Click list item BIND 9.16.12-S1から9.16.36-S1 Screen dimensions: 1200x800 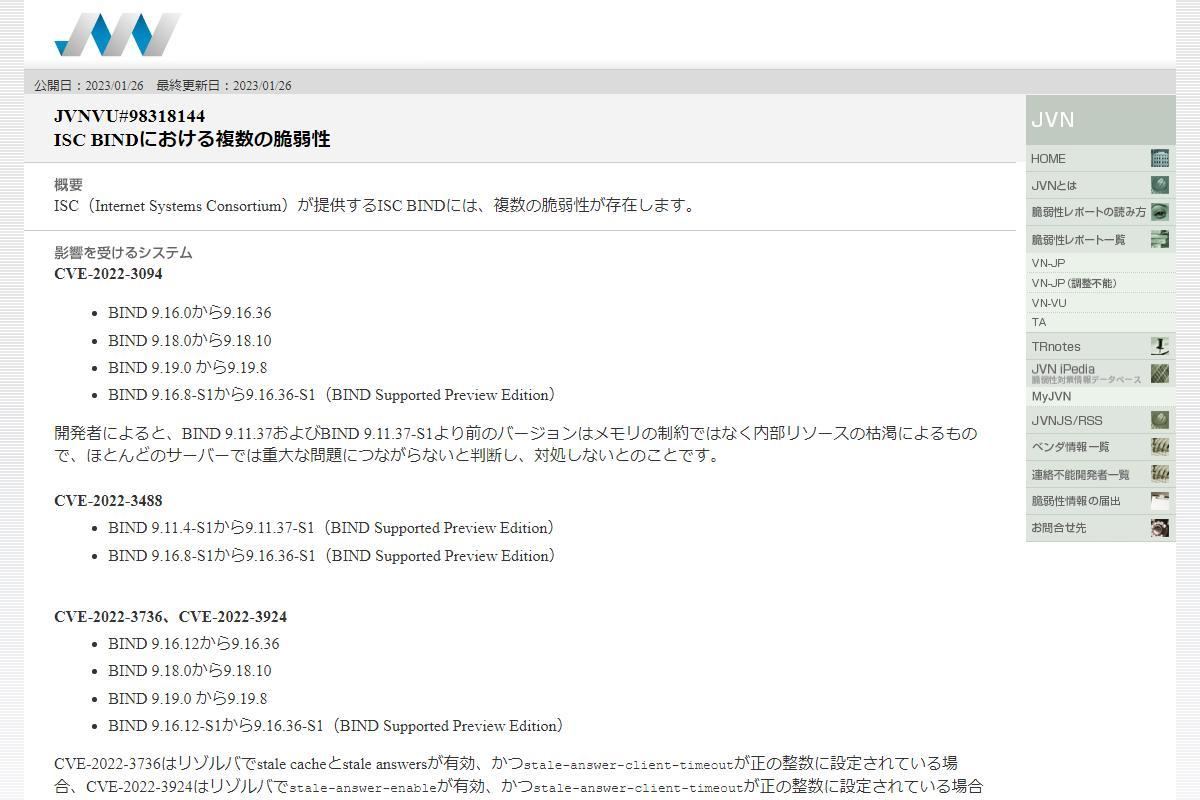click(x=336, y=726)
